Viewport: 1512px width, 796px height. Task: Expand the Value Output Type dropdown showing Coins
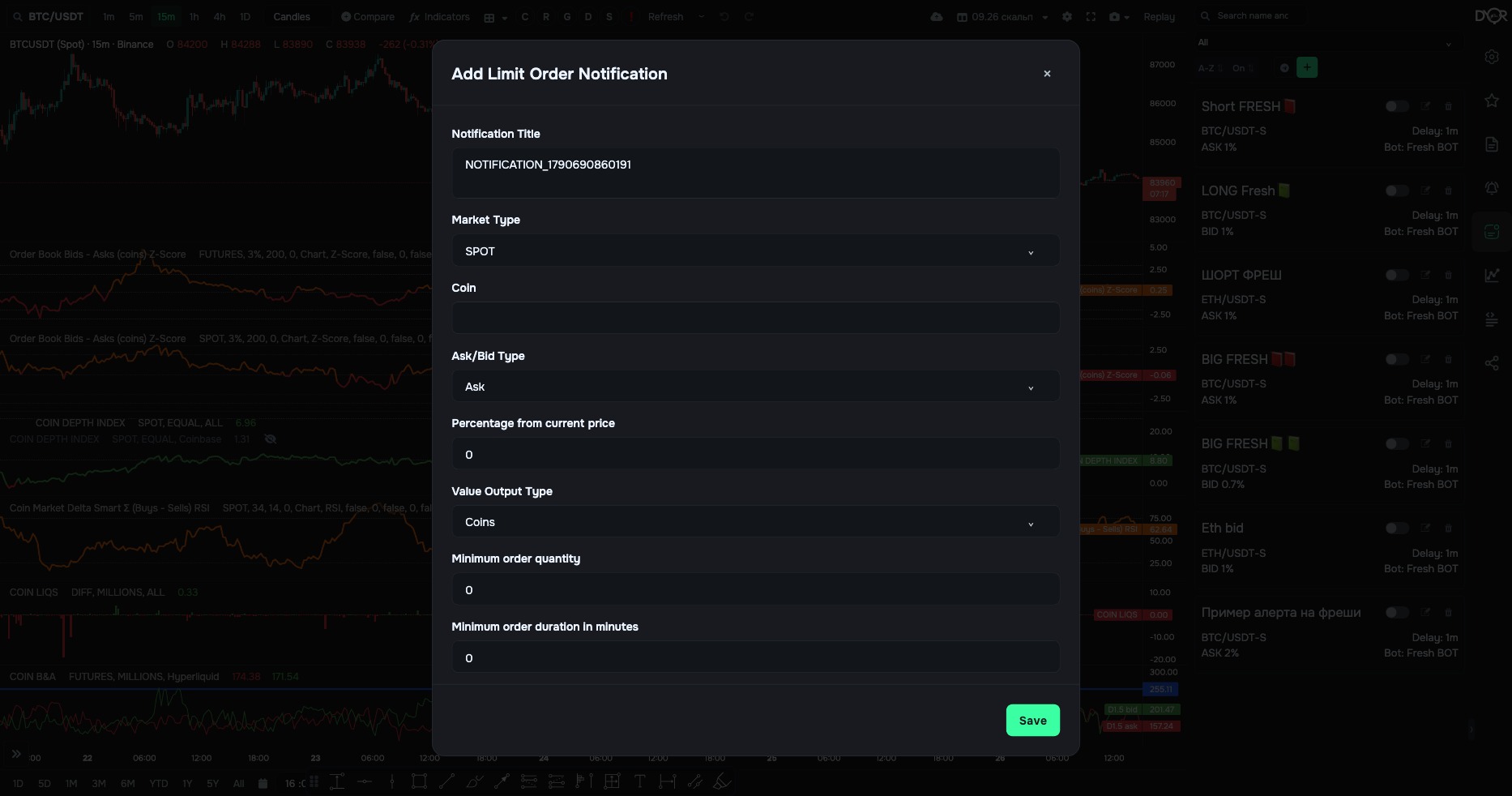click(x=755, y=522)
